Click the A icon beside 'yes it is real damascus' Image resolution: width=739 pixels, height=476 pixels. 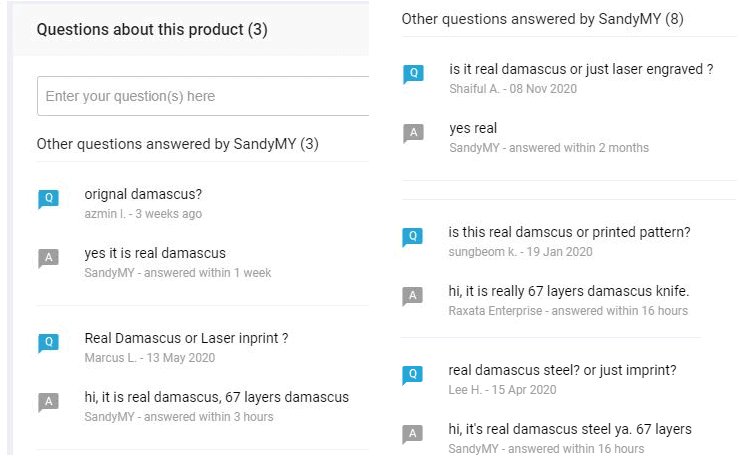click(x=49, y=258)
